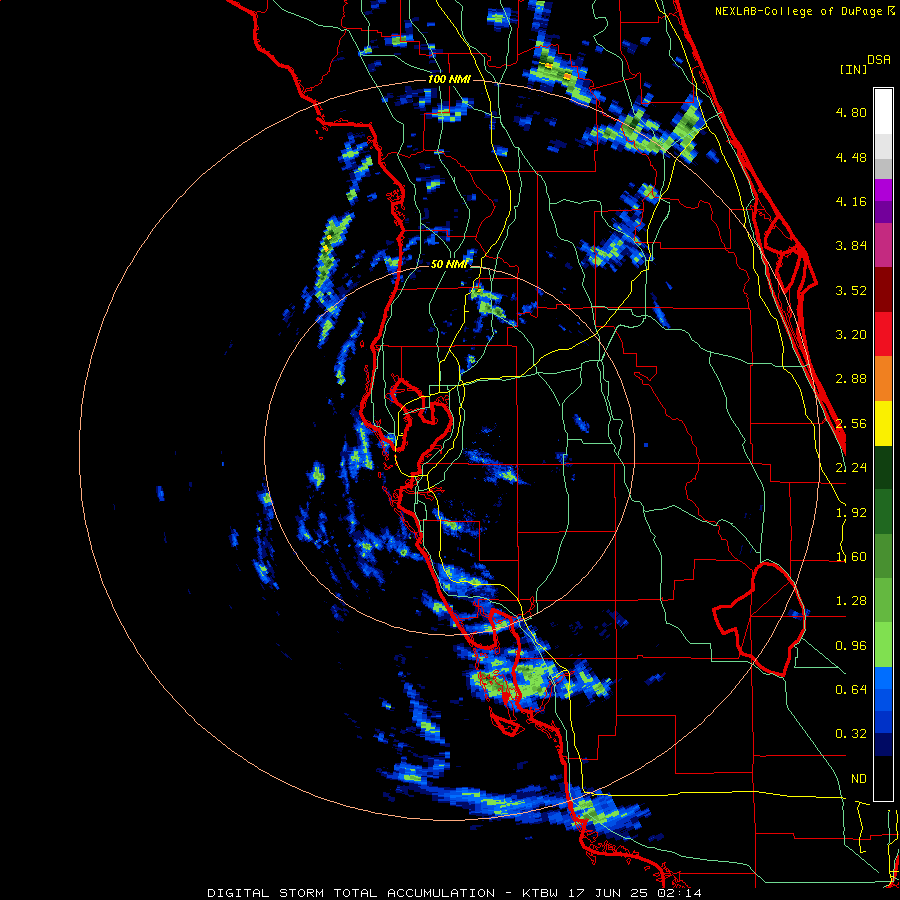The image size is (900, 900).
Task: Pick the white swatch at legend top
Action: click(883, 111)
